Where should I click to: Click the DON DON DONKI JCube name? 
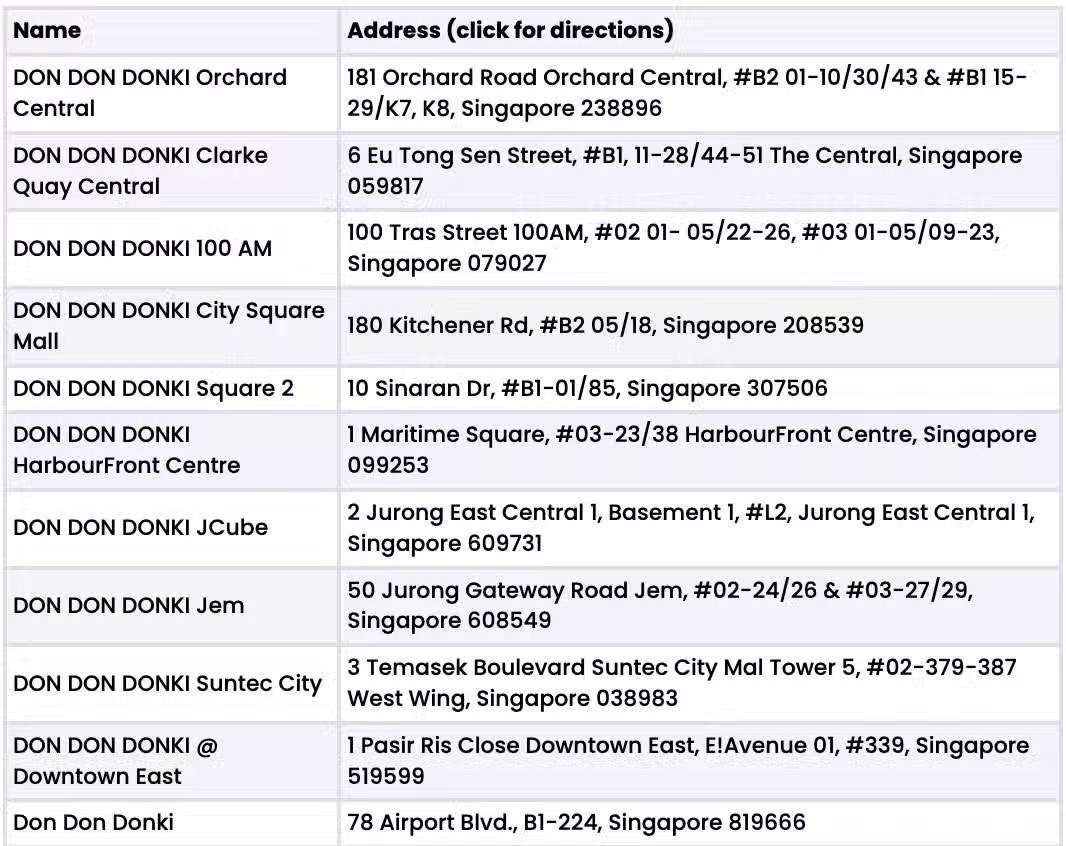pyautogui.click(x=140, y=528)
